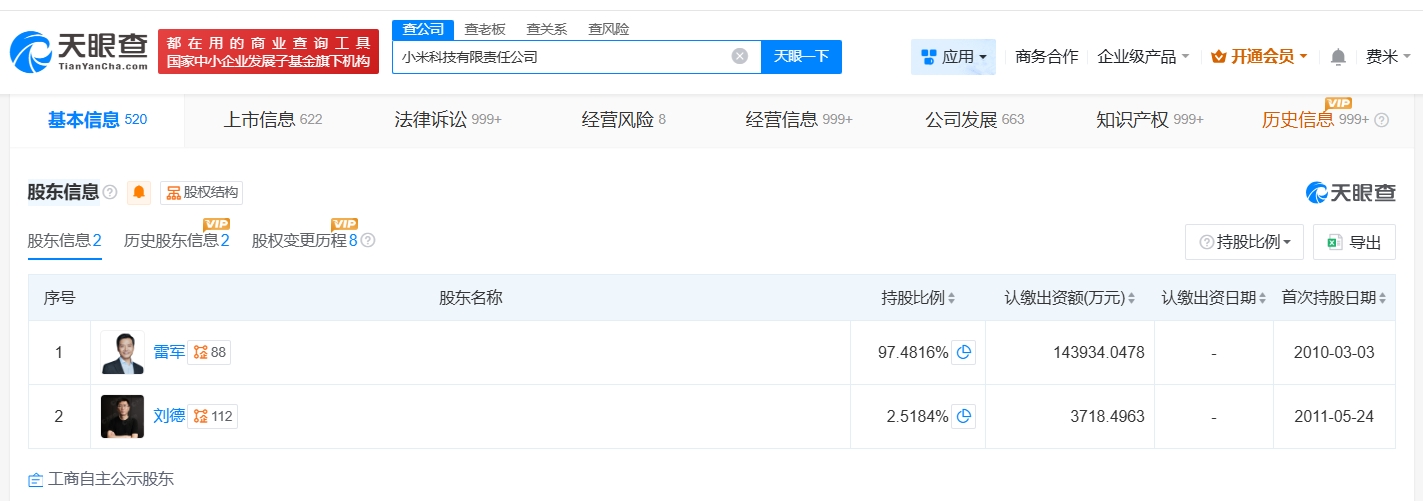Open pie chart icon for 刘德's shareholding
This screenshot has width=1423, height=501.
click(x=963, y=416)
